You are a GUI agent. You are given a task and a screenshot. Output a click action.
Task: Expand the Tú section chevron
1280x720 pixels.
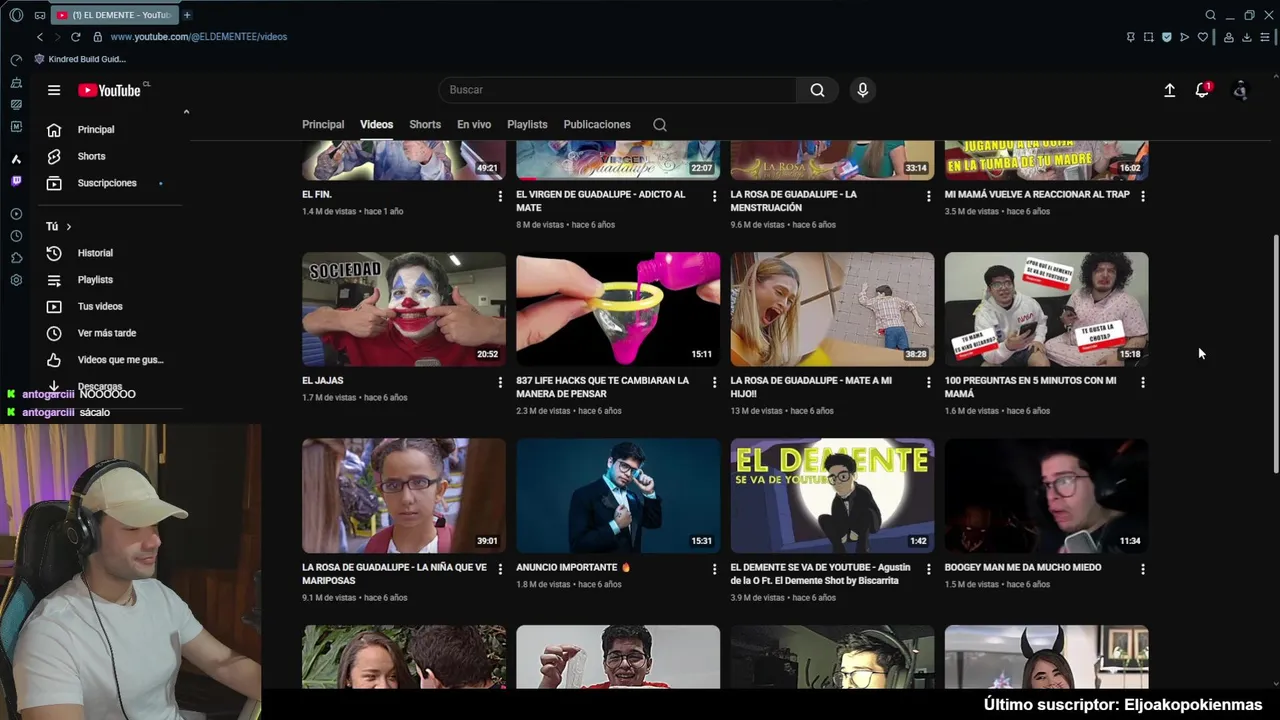click(x=68, y=227)
